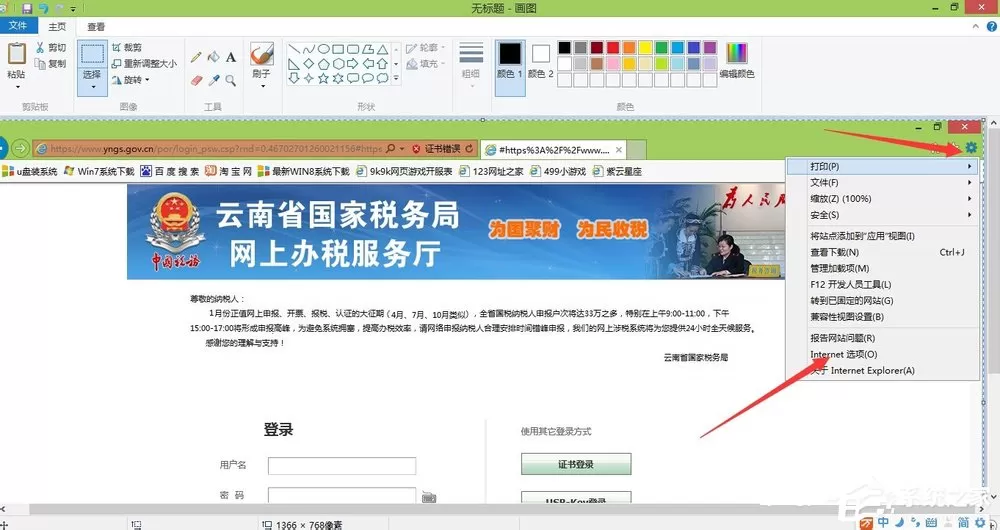Select the Magnifier tool
Screen dimensions: 1000x530
(x=231, y=80)
